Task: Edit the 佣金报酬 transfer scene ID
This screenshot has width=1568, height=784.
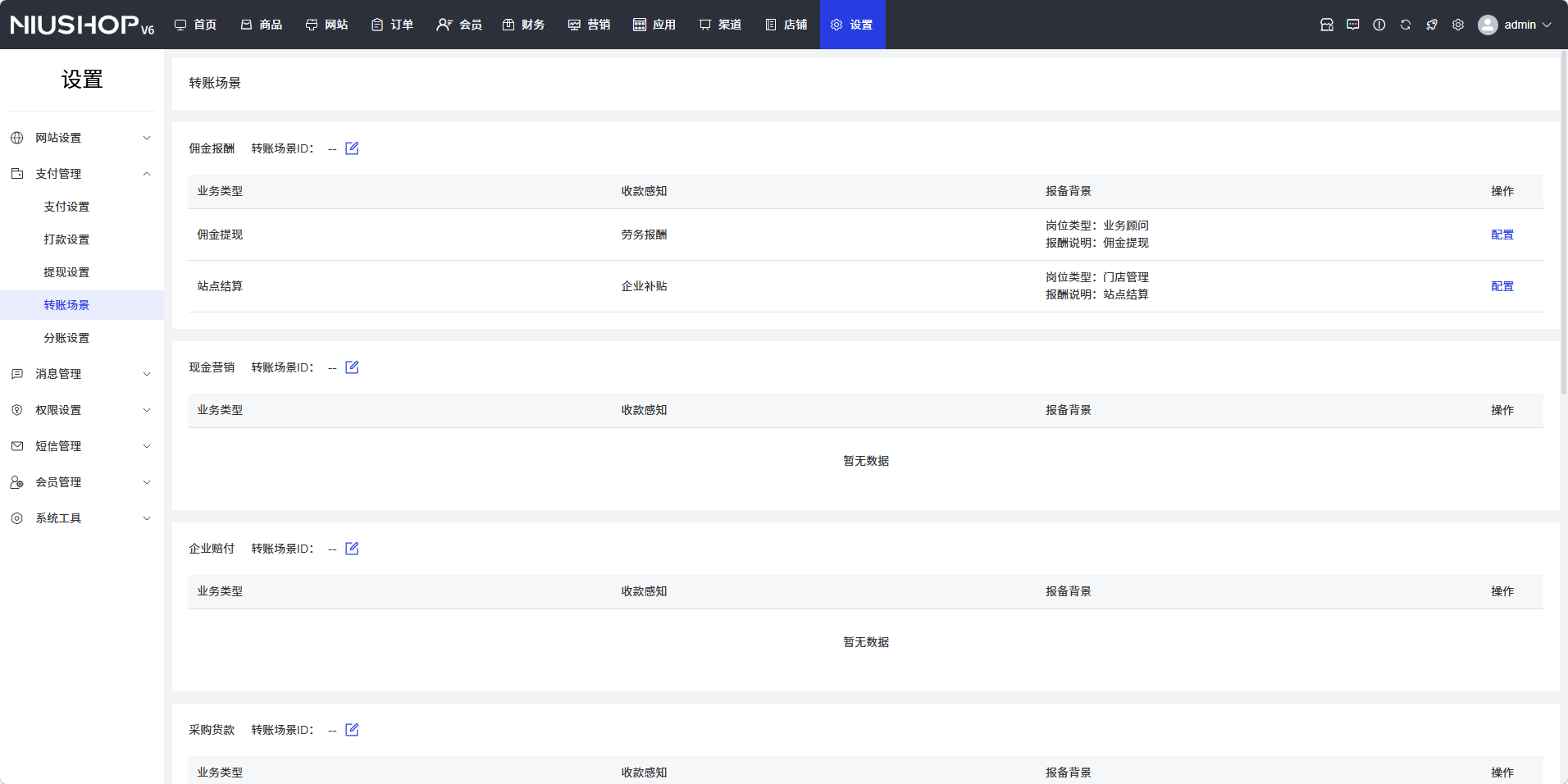Action: (352, 148)
